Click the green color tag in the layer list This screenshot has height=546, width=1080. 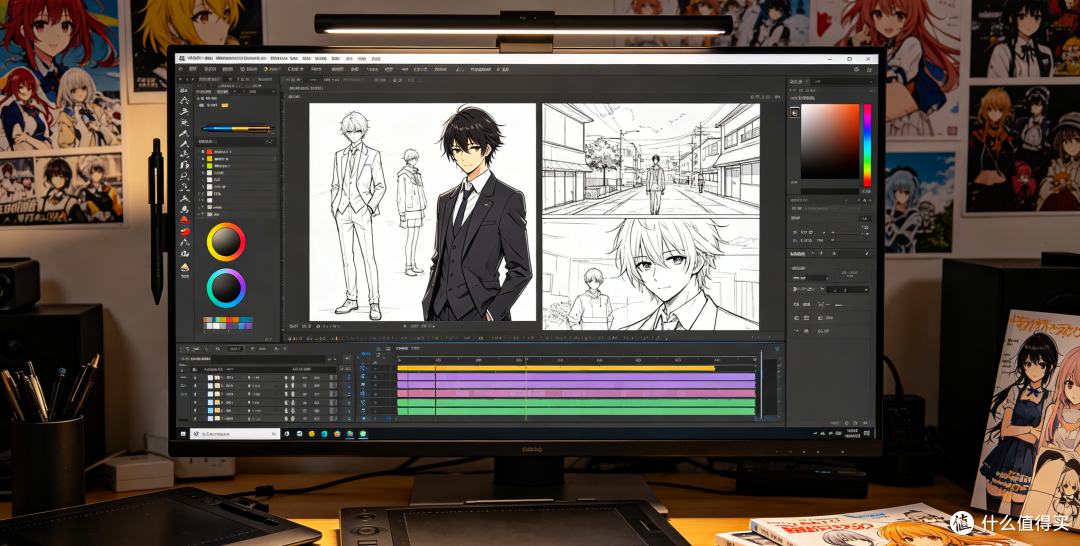(209, 166)
